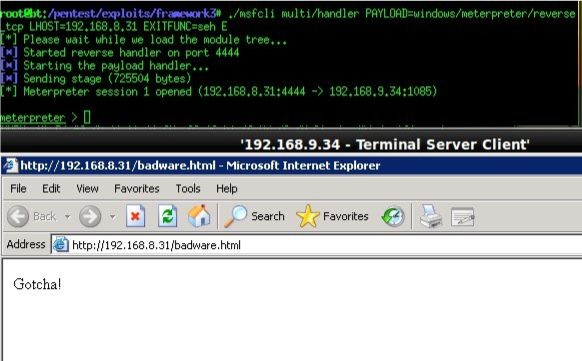
Task: Click the address bar URL field
Action: pos(317,245)
